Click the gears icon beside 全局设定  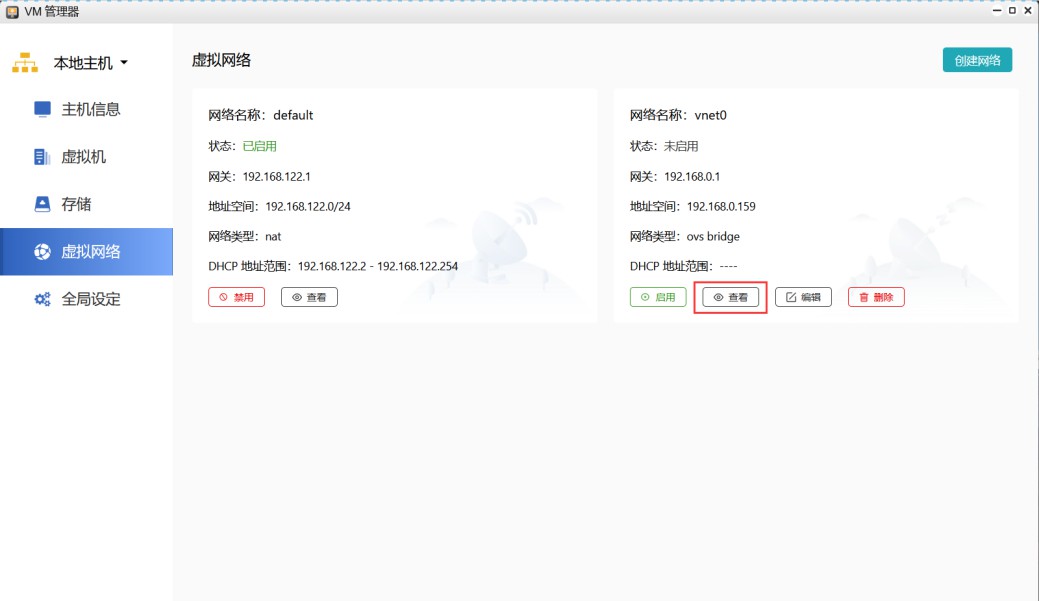42,299
